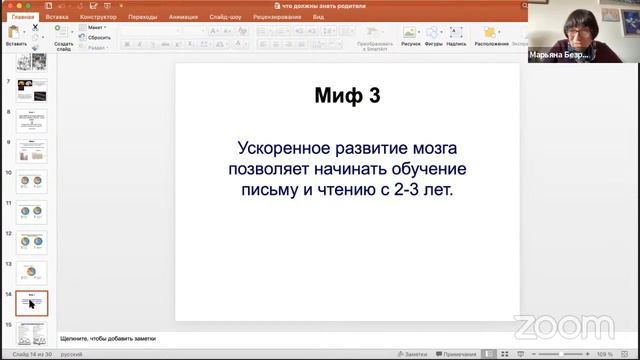
Task: Open the Переходы tab
Action: [142, 17]
